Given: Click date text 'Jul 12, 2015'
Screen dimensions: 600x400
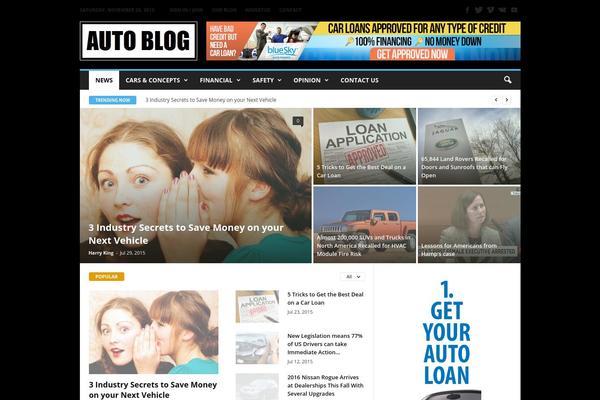Looking at the screenshot, I should point(300,362).
